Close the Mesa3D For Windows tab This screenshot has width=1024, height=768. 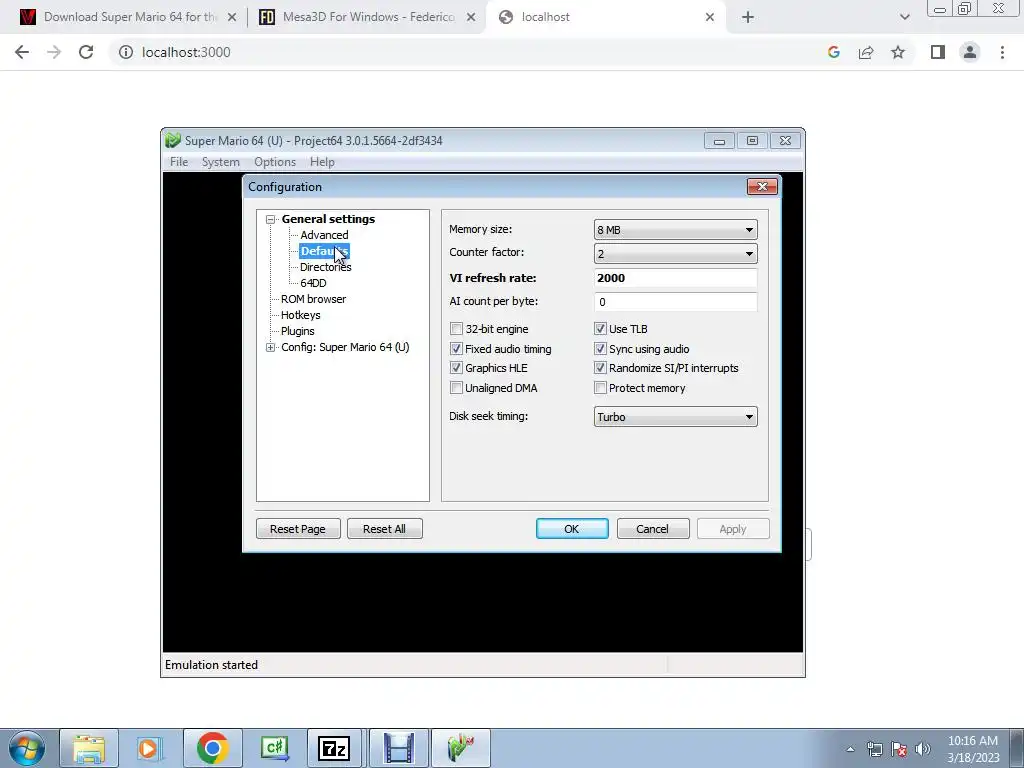(x=471, y=18)
